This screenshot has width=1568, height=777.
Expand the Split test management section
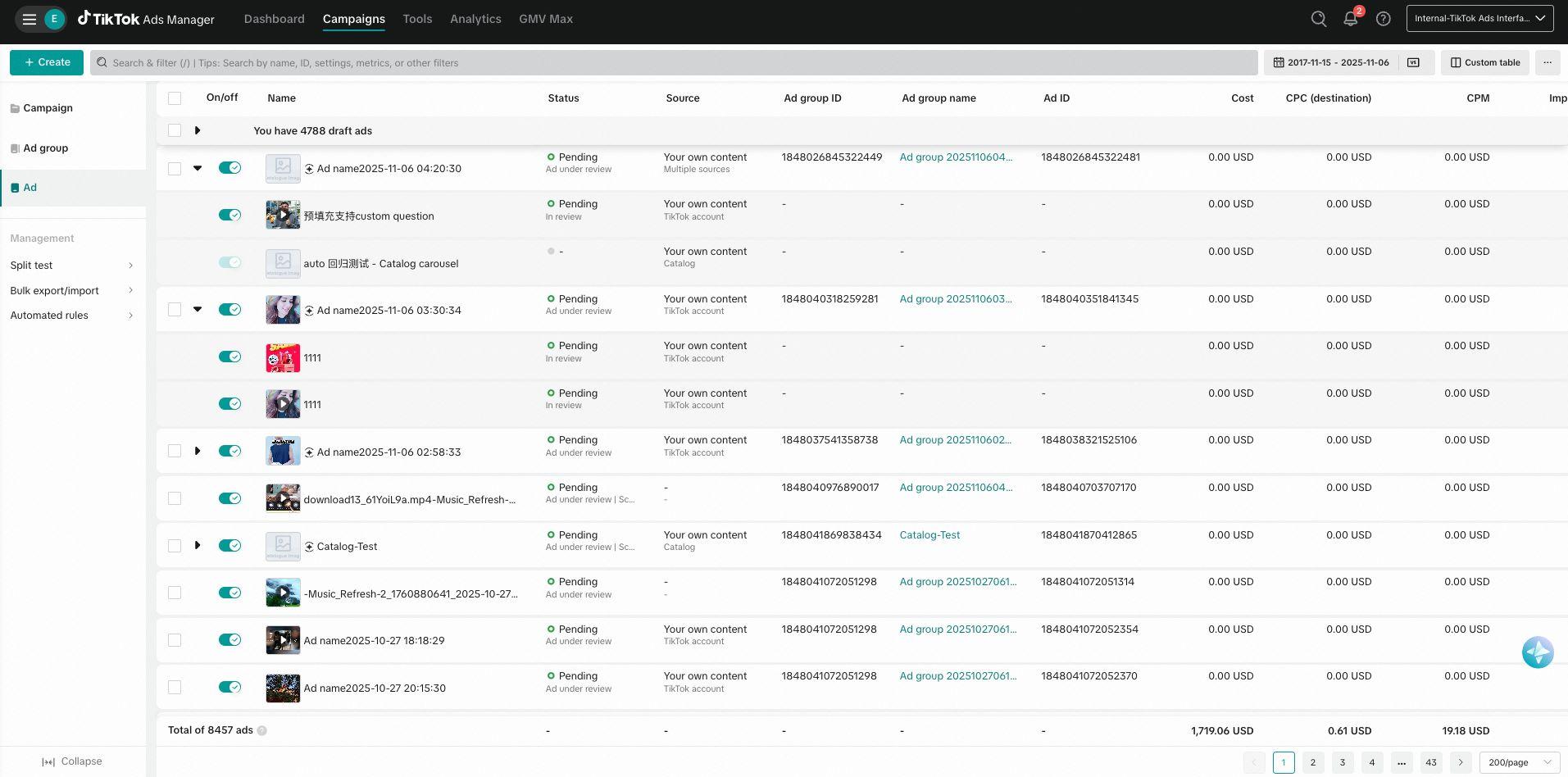point(72,266)
